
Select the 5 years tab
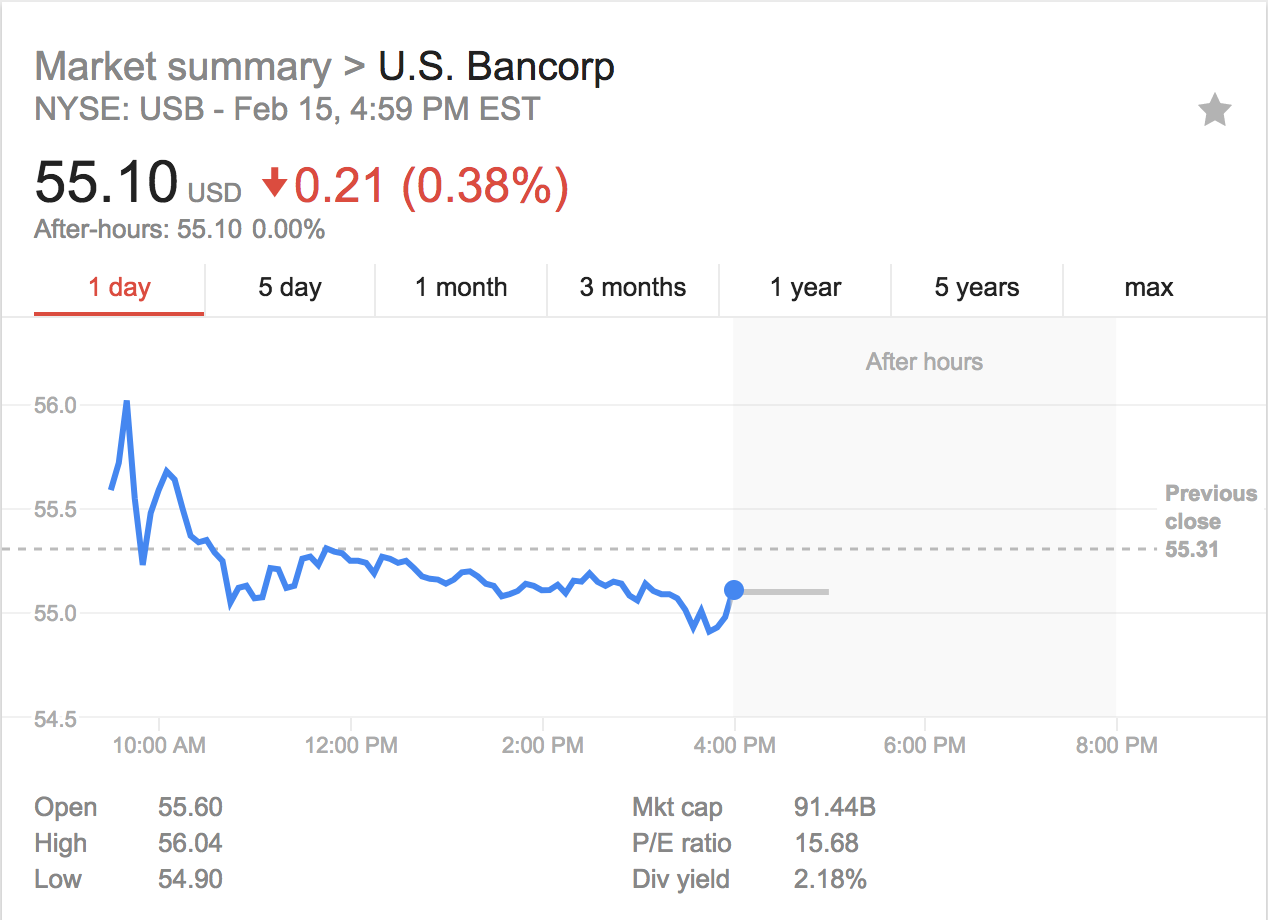(x=977, y=288)
